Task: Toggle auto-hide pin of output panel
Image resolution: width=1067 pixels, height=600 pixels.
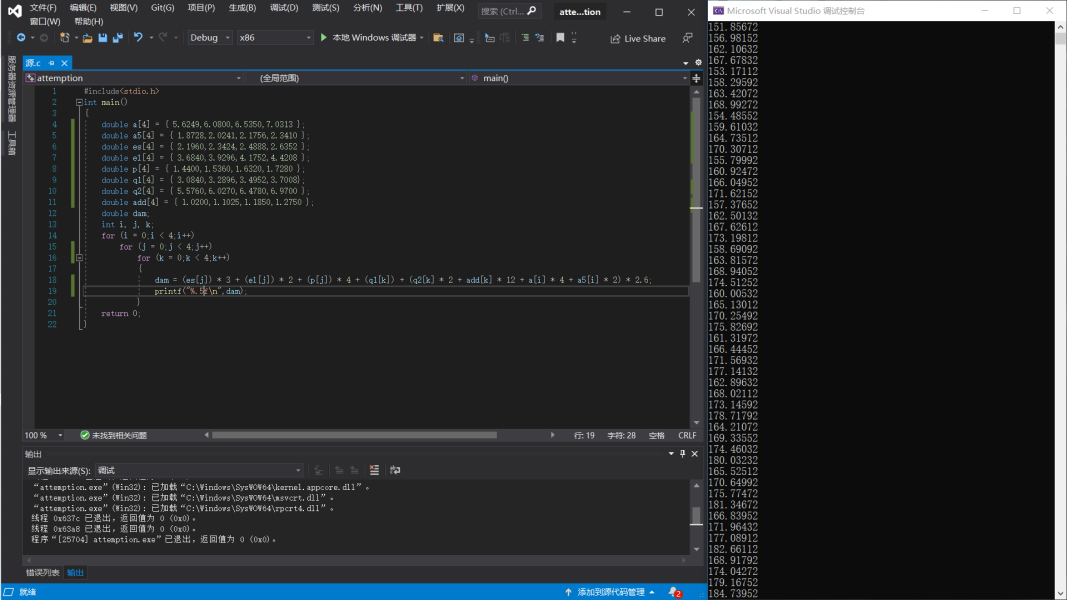Action: [683, 454]
